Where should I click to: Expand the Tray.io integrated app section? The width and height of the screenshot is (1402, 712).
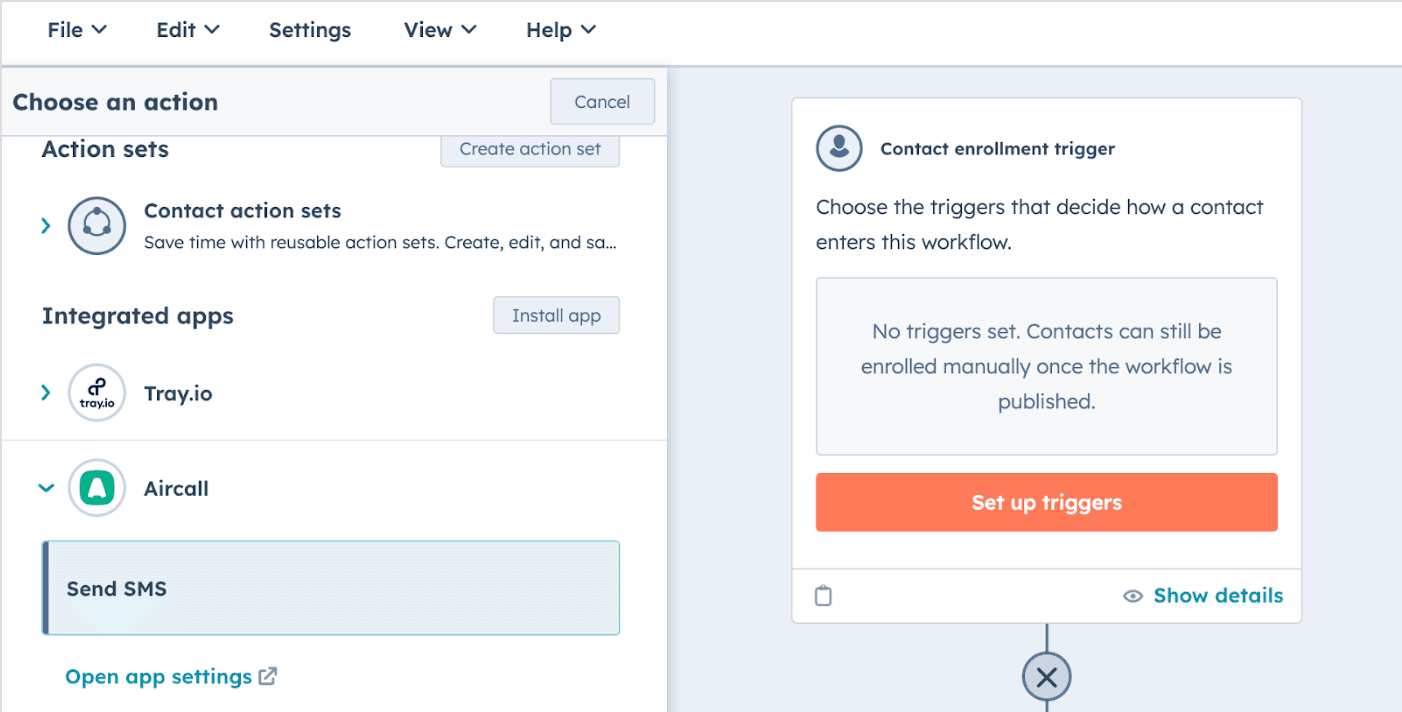tap(45, 393)
